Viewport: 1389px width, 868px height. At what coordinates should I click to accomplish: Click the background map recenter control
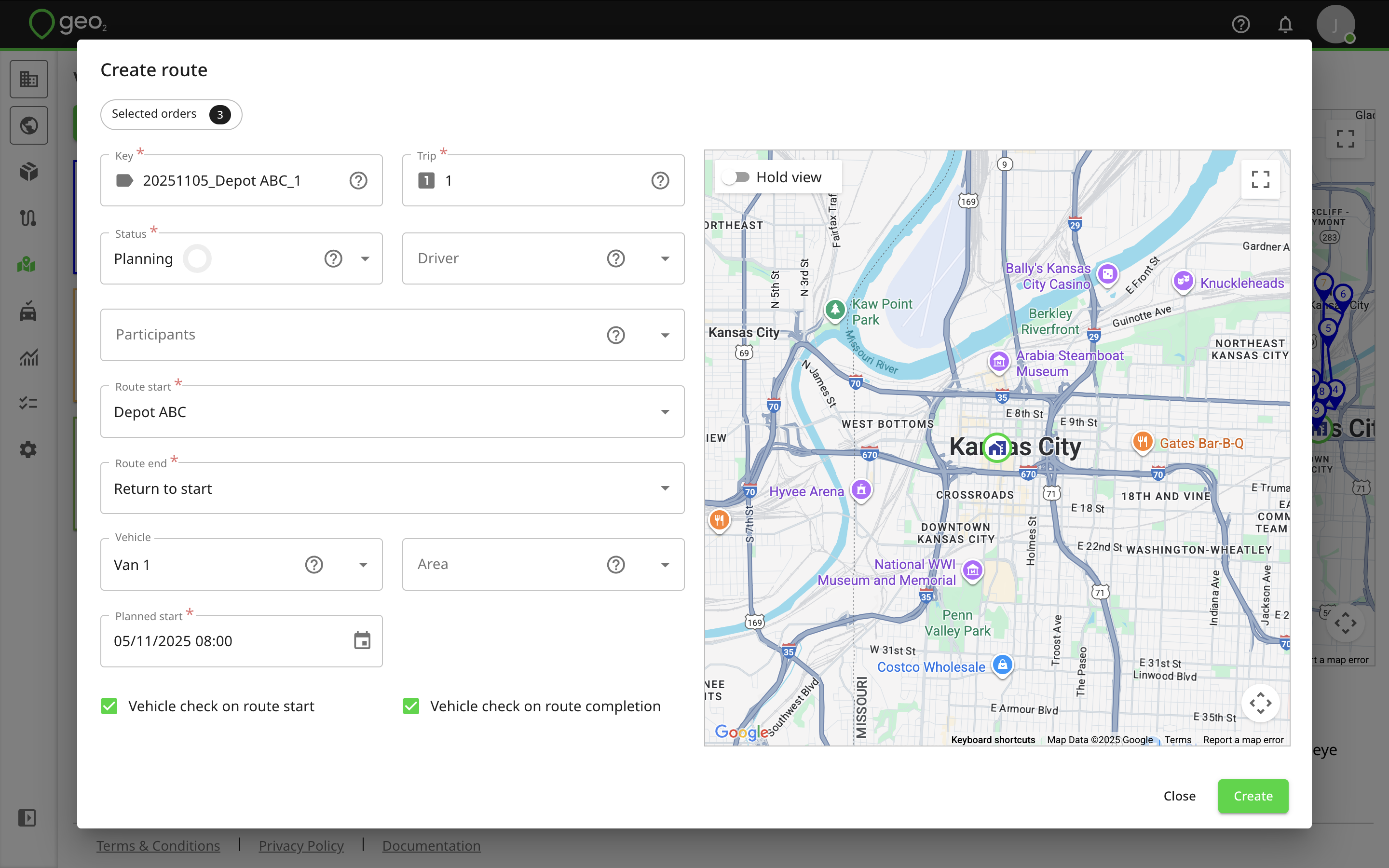click(1346, 623)
